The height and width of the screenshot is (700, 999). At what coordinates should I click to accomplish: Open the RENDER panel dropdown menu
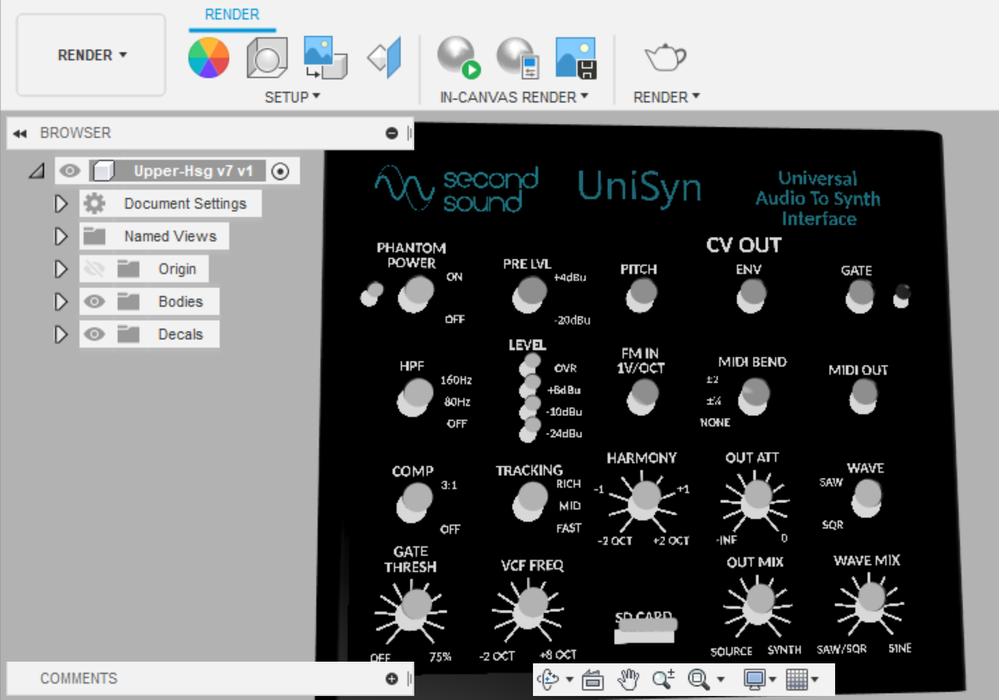[x=666, y=97]
